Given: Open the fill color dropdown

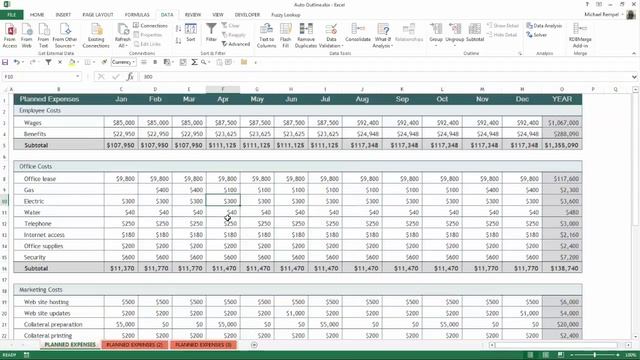Looking at the screenshot, I should pyautogui.click(x=78, y=62).
